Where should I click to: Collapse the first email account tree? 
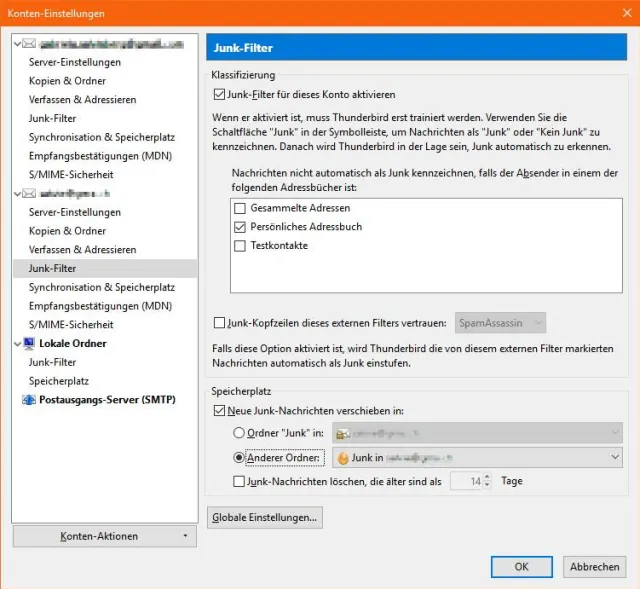pos(18,44)
